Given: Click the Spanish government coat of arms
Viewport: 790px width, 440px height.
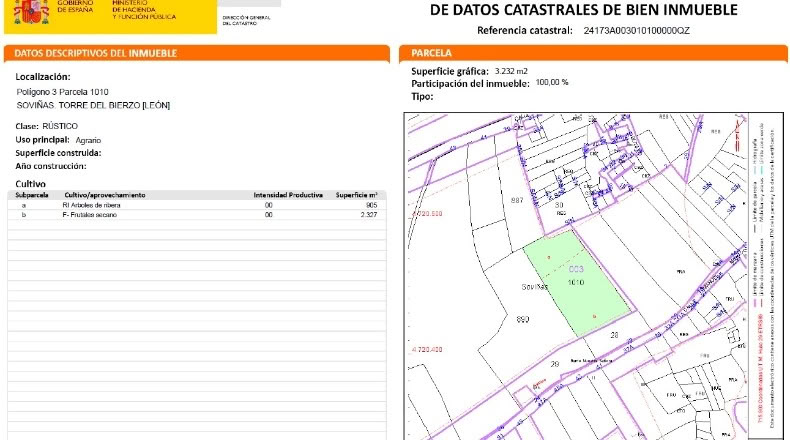Looking at the screenshot, I should click(x=31, y=12).
